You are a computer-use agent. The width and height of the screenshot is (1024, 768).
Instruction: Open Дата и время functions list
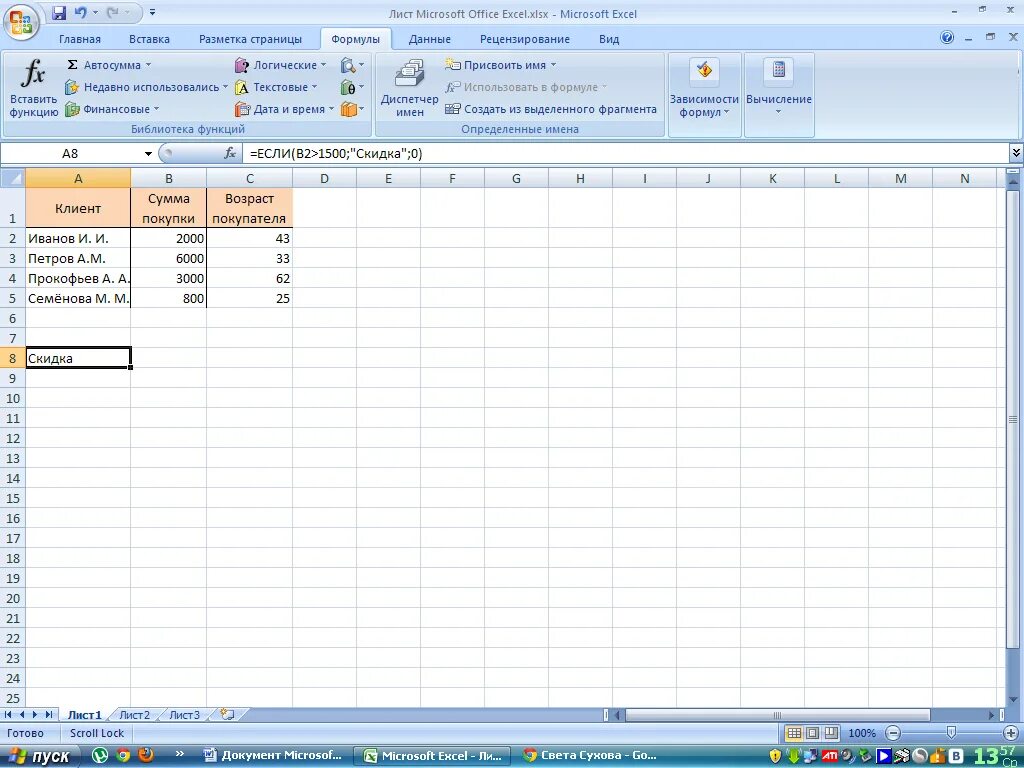tap(285, 109)
